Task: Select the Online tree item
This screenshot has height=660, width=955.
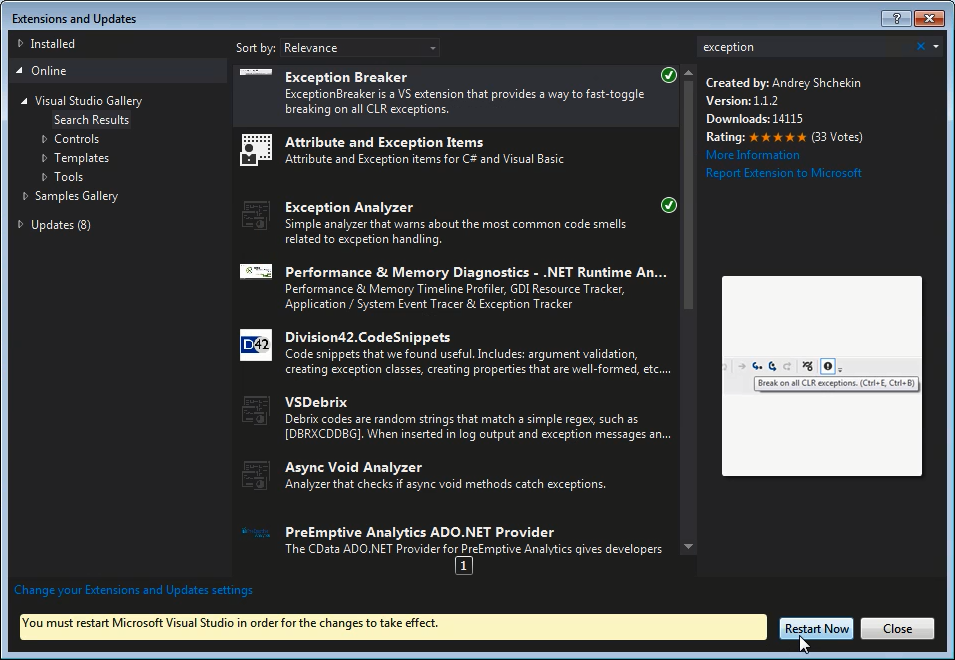Action: click(49, 71)
